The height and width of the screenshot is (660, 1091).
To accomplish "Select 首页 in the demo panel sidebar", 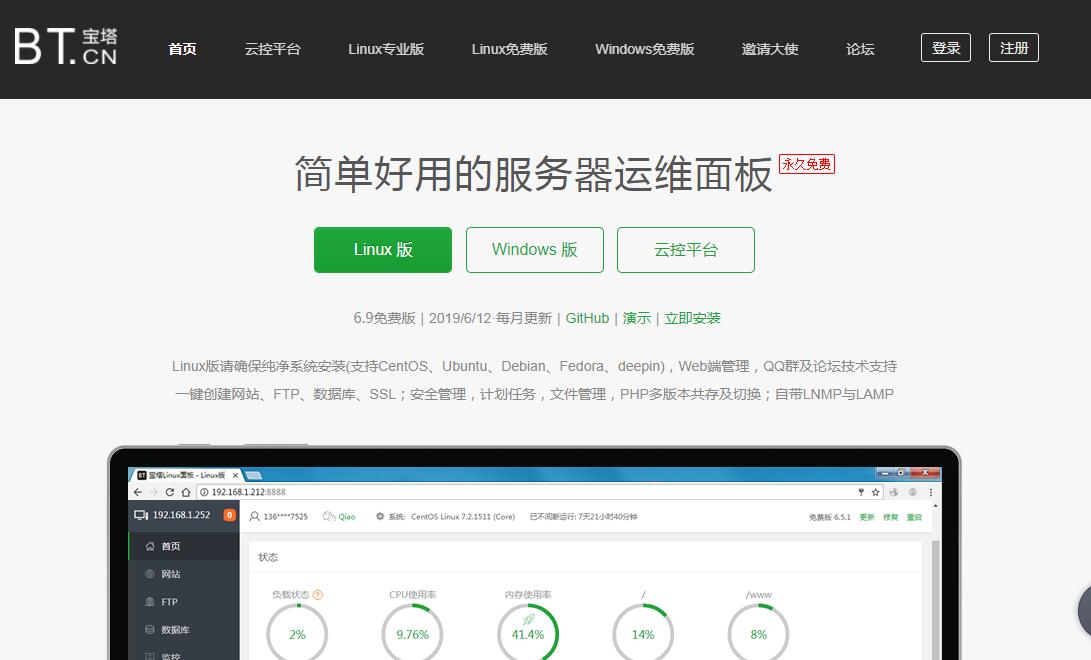I will 184,546.
